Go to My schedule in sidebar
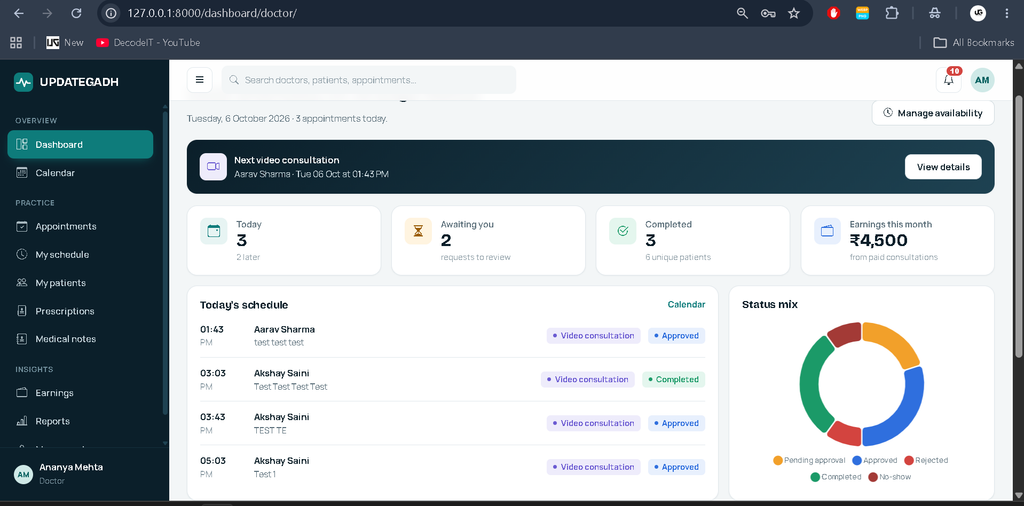Image resolution: width=1024 pixels, height=506 pixels. (x=80, y=255)
